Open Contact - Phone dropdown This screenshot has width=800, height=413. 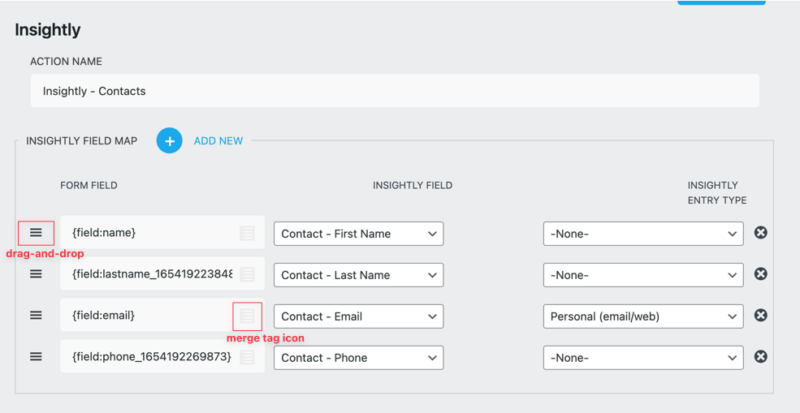(x=359, y=357)
